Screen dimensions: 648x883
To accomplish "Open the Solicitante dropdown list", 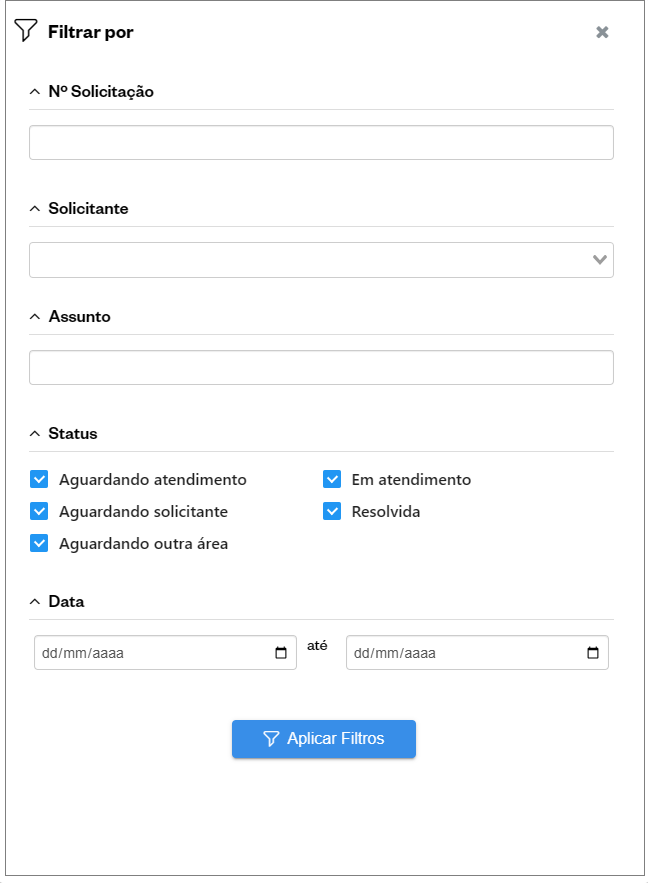I will point(321,260).
